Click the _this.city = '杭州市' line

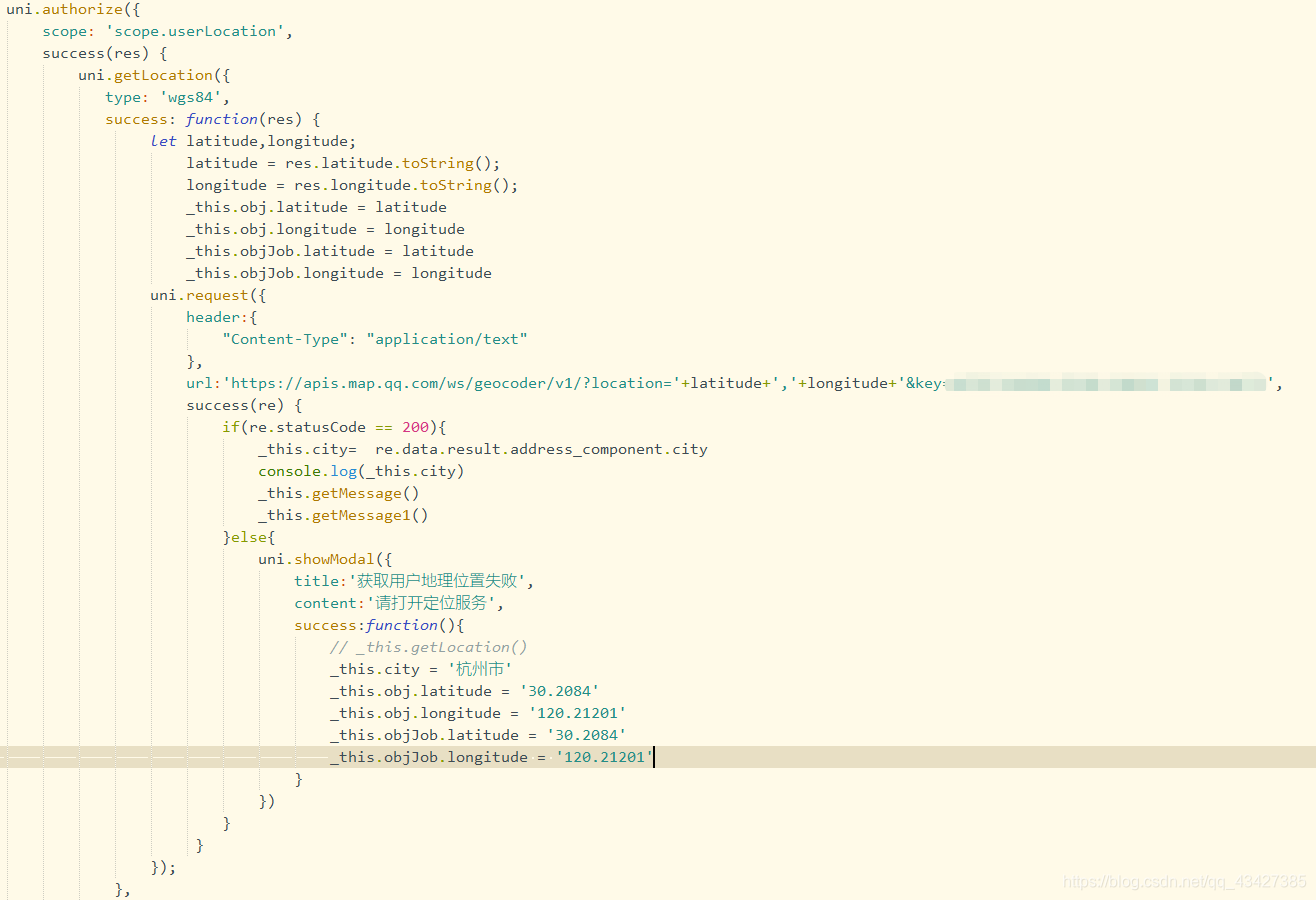tap(421, 669)
